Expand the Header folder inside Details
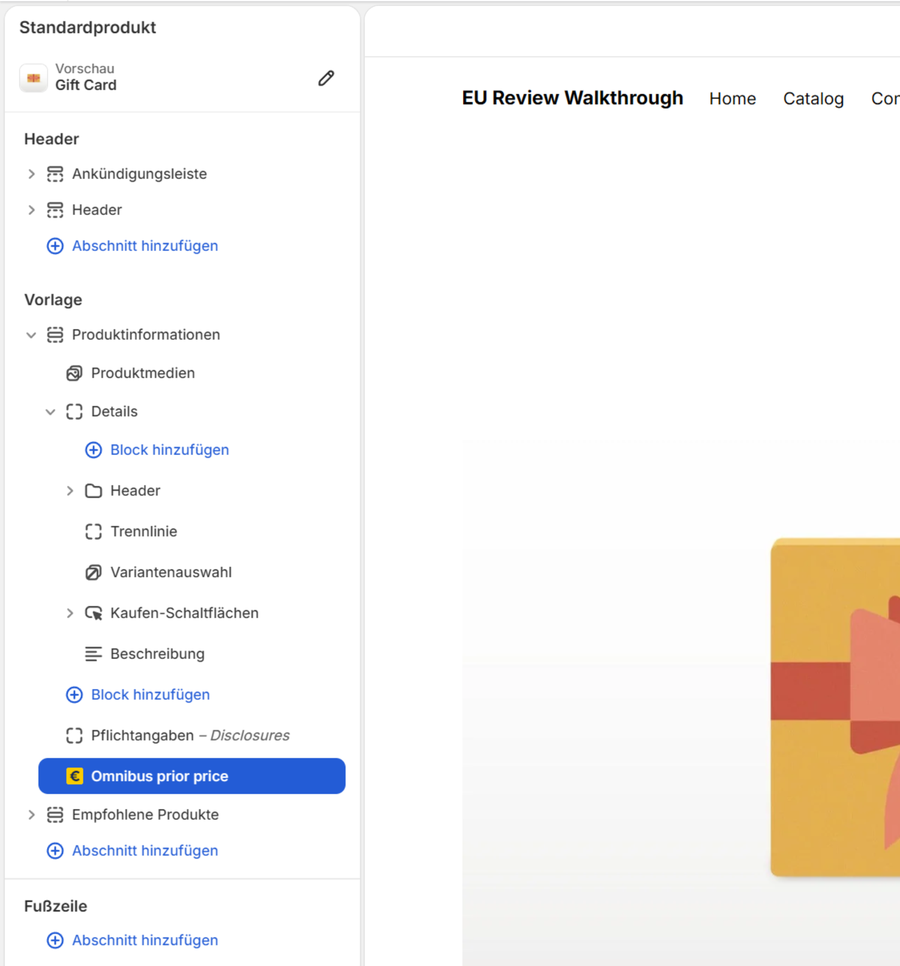The image size is (900, 966). pyautogui.click(x=70, y=491)
